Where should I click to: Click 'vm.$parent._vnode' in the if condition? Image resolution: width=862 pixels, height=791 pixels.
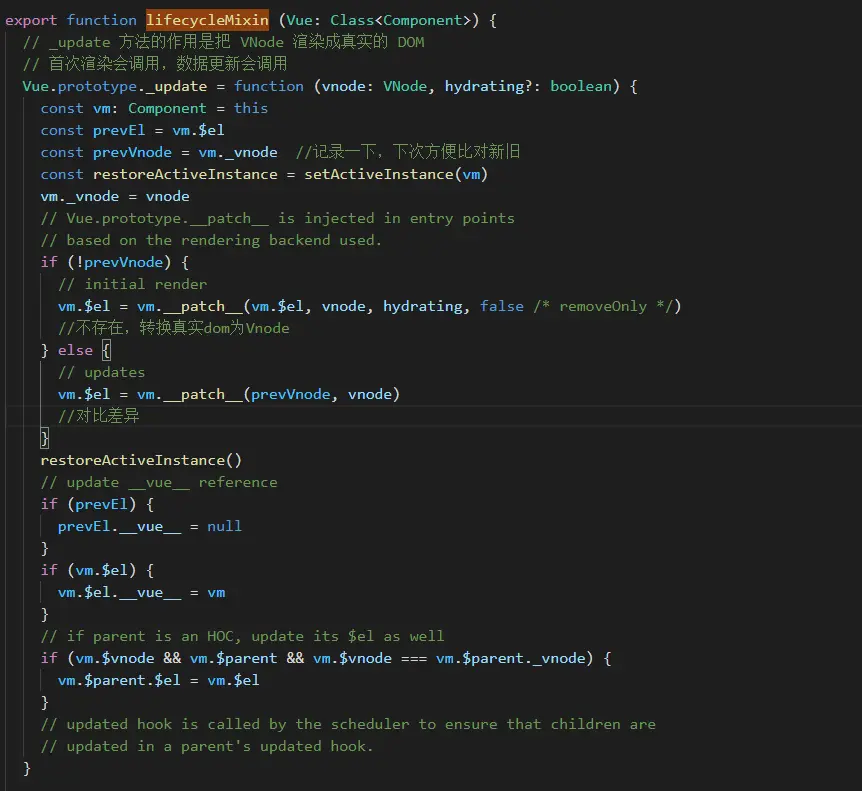tap(511, 658)
